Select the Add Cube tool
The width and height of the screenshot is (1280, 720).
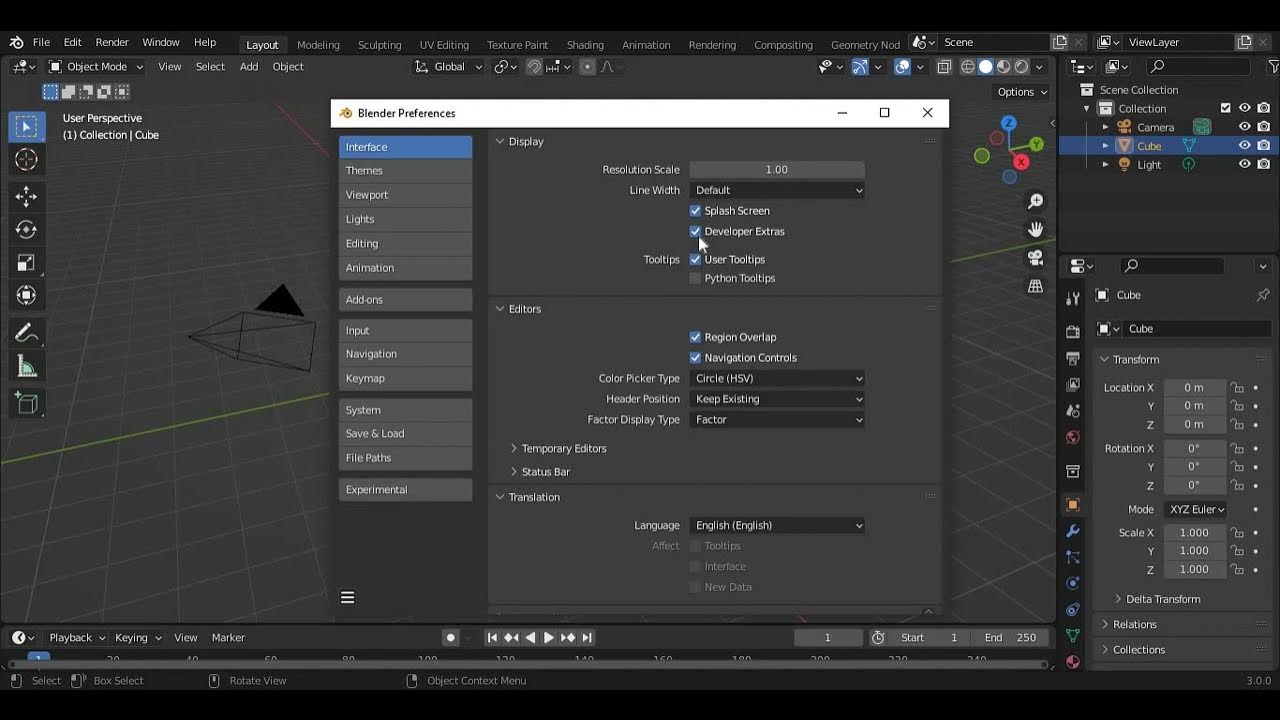[27, 403]
